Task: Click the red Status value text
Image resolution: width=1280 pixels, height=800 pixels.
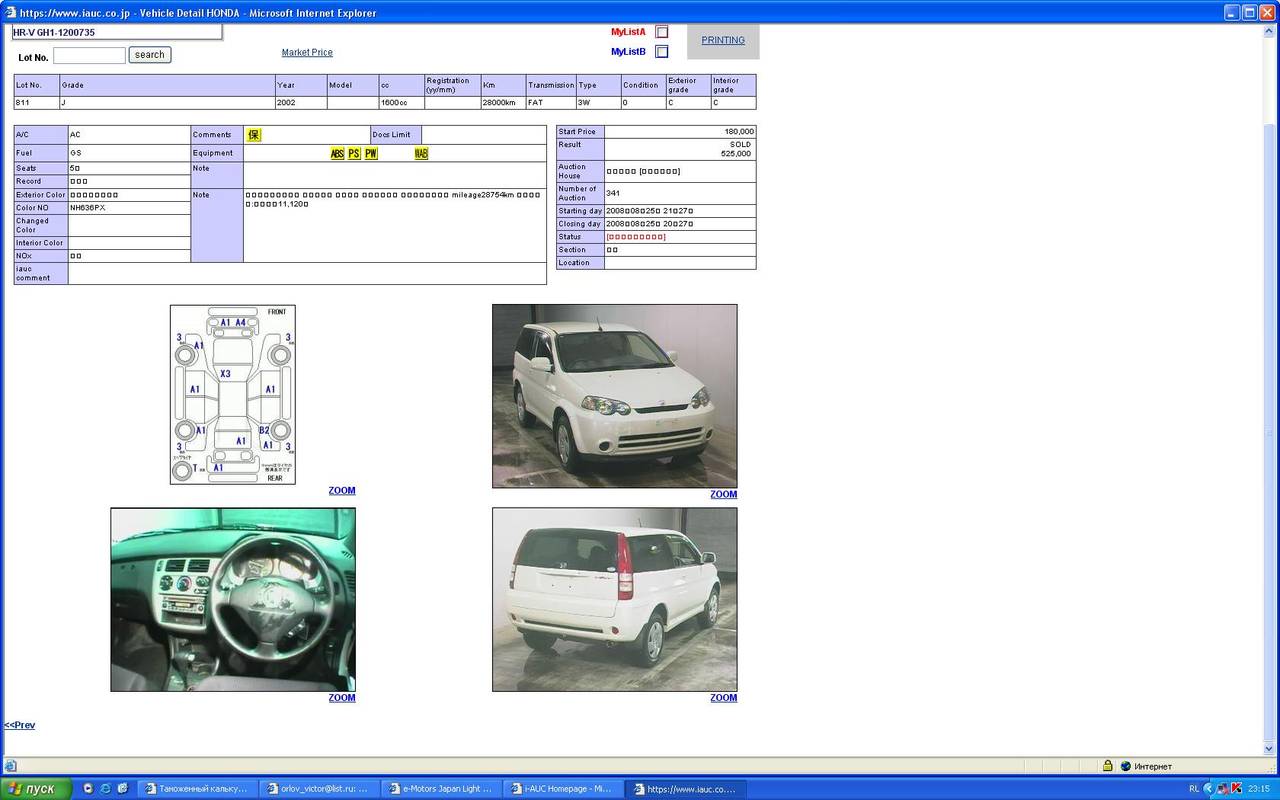Action: pos(636,237)
